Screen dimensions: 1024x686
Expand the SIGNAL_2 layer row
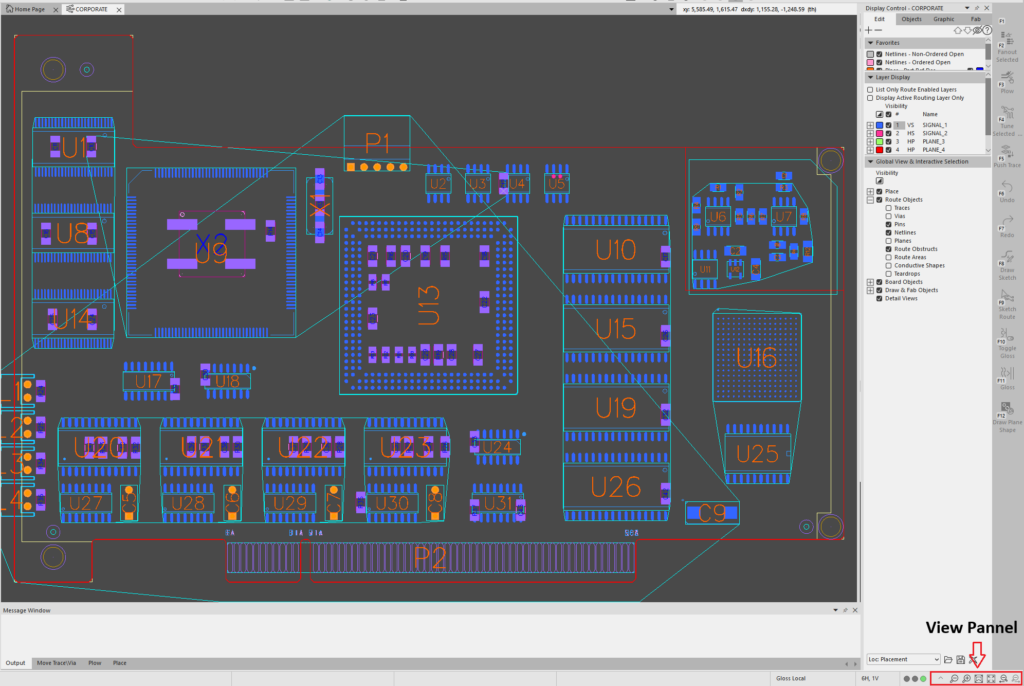(870, 133)
